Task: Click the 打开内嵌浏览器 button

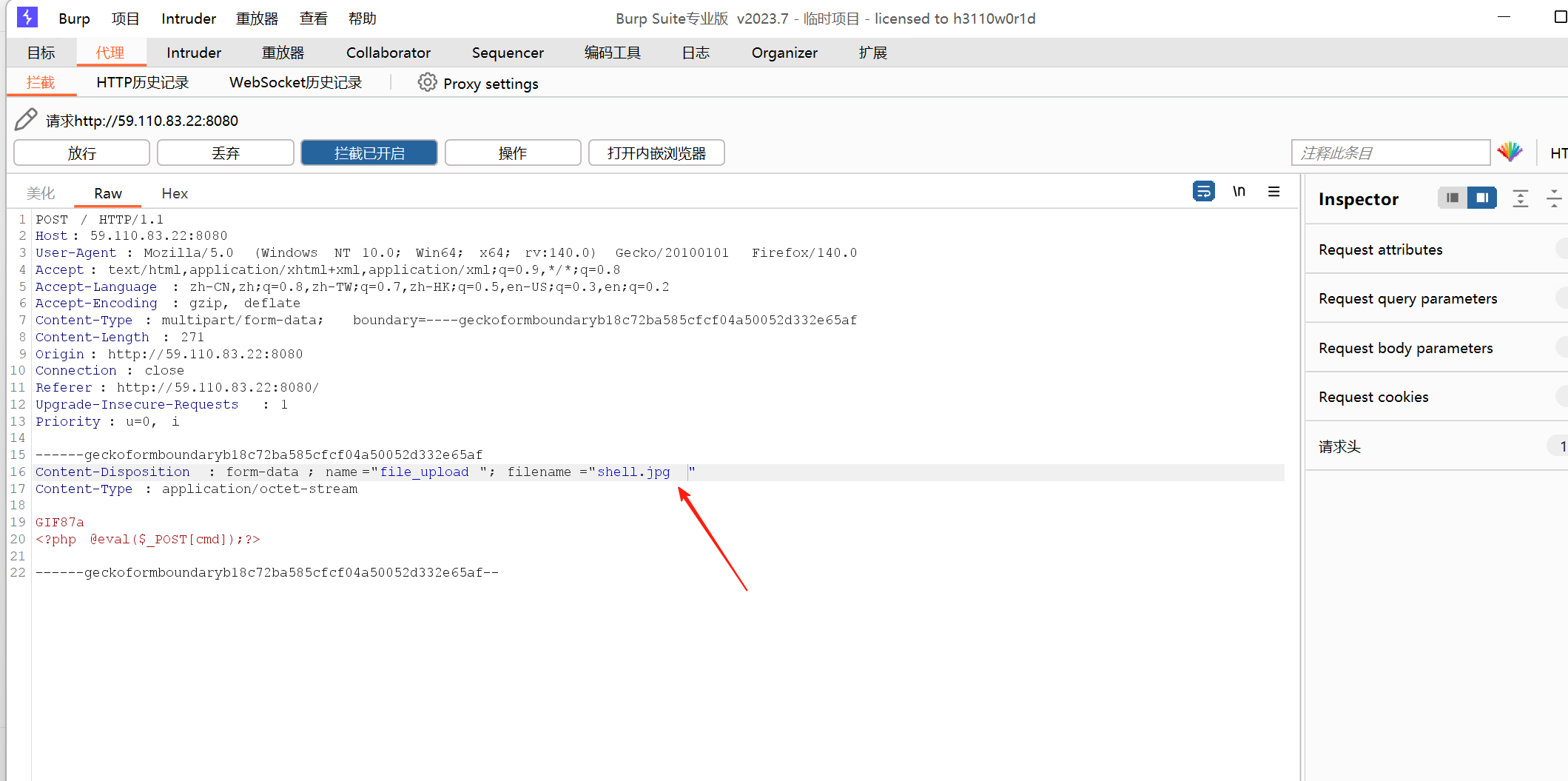Action: (656, 153)
